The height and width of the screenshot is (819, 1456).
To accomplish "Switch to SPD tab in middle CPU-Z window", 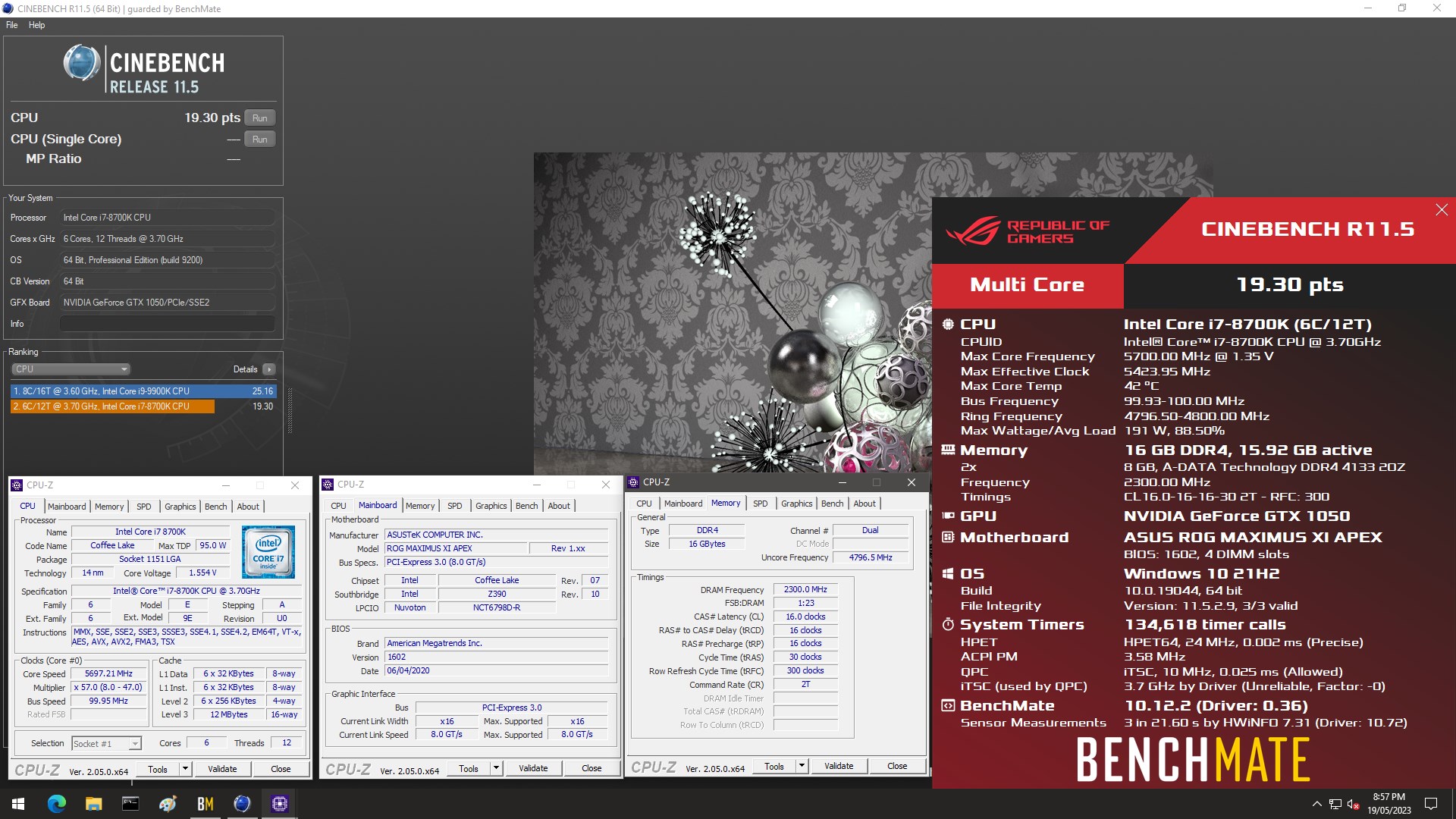I will 455,506.
